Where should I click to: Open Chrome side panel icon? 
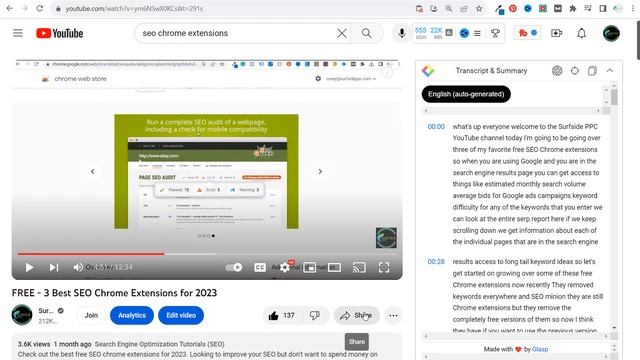(x=602, y=8)
